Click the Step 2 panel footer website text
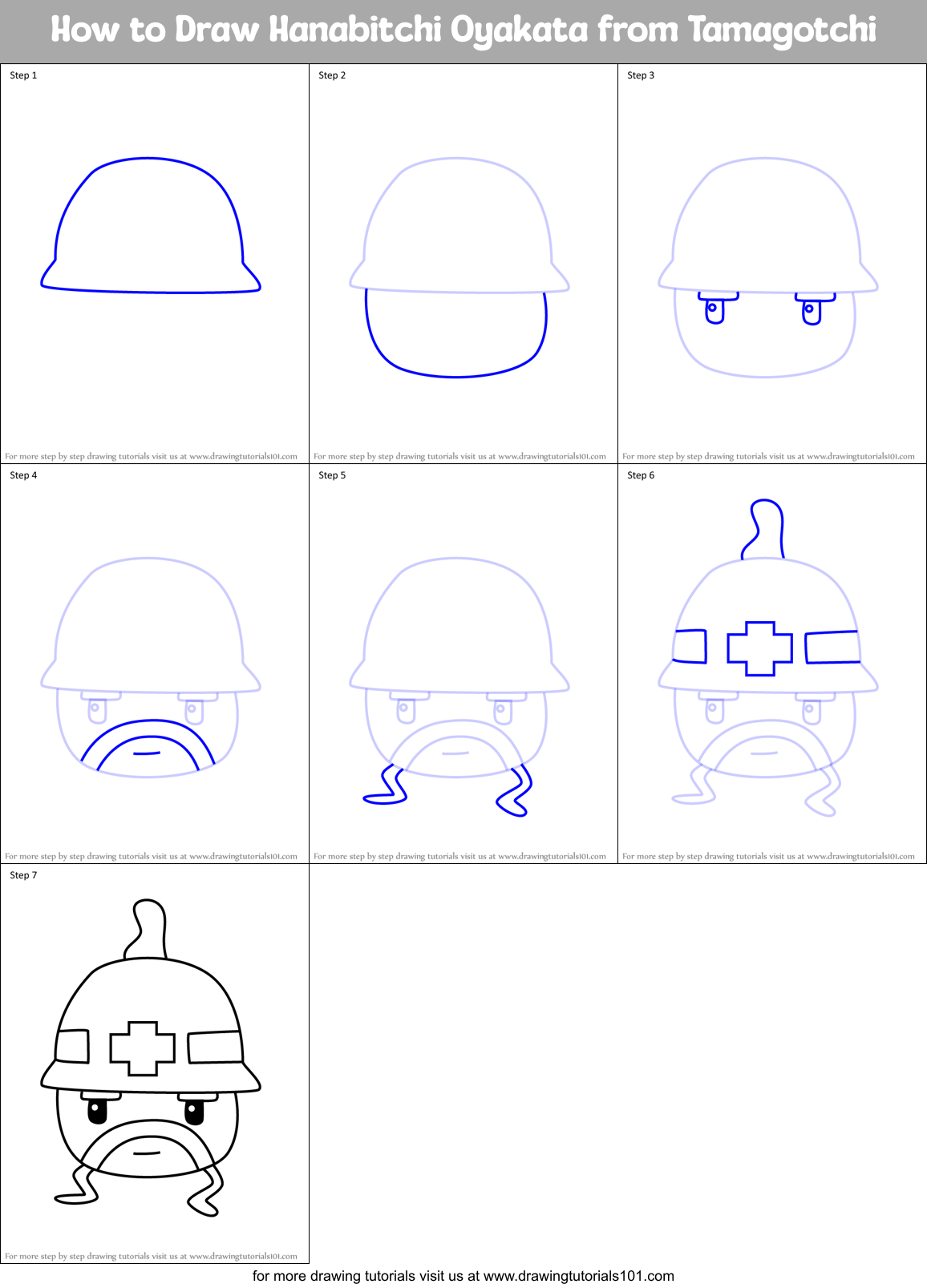Image resolution: width=927 pixels, height=1288 pixels. tap(459, 456)
